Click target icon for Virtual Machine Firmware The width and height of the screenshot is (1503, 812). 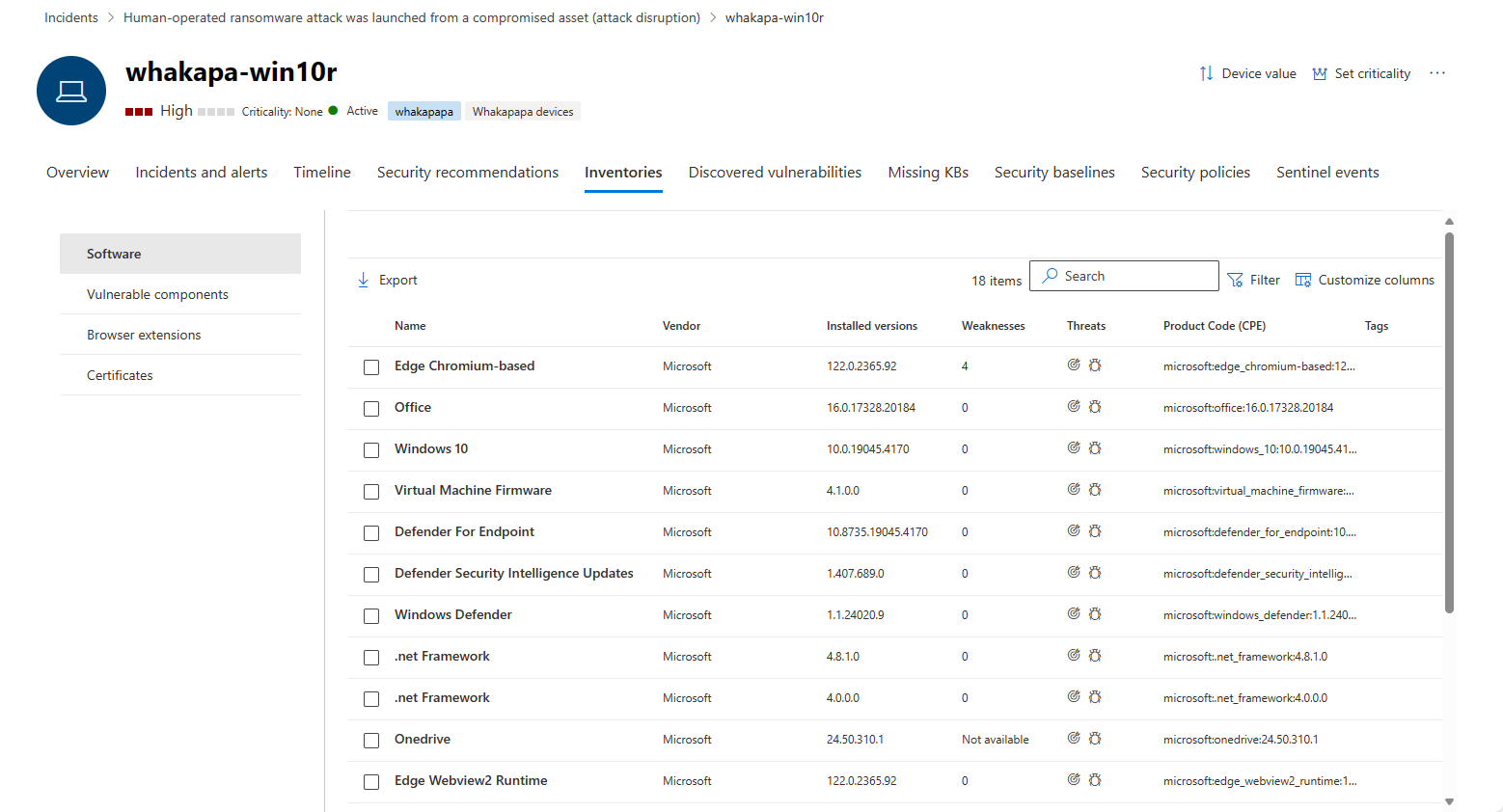tap(1074, 490)
